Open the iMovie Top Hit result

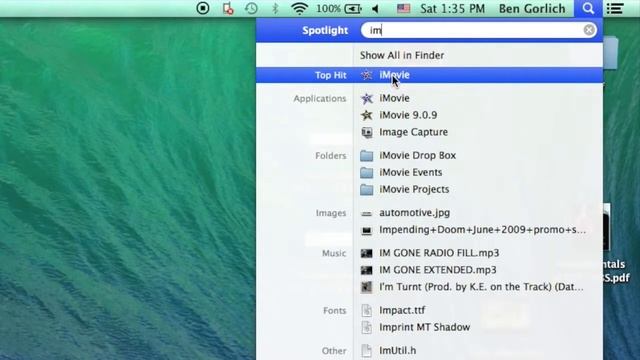tap(429, 75)
